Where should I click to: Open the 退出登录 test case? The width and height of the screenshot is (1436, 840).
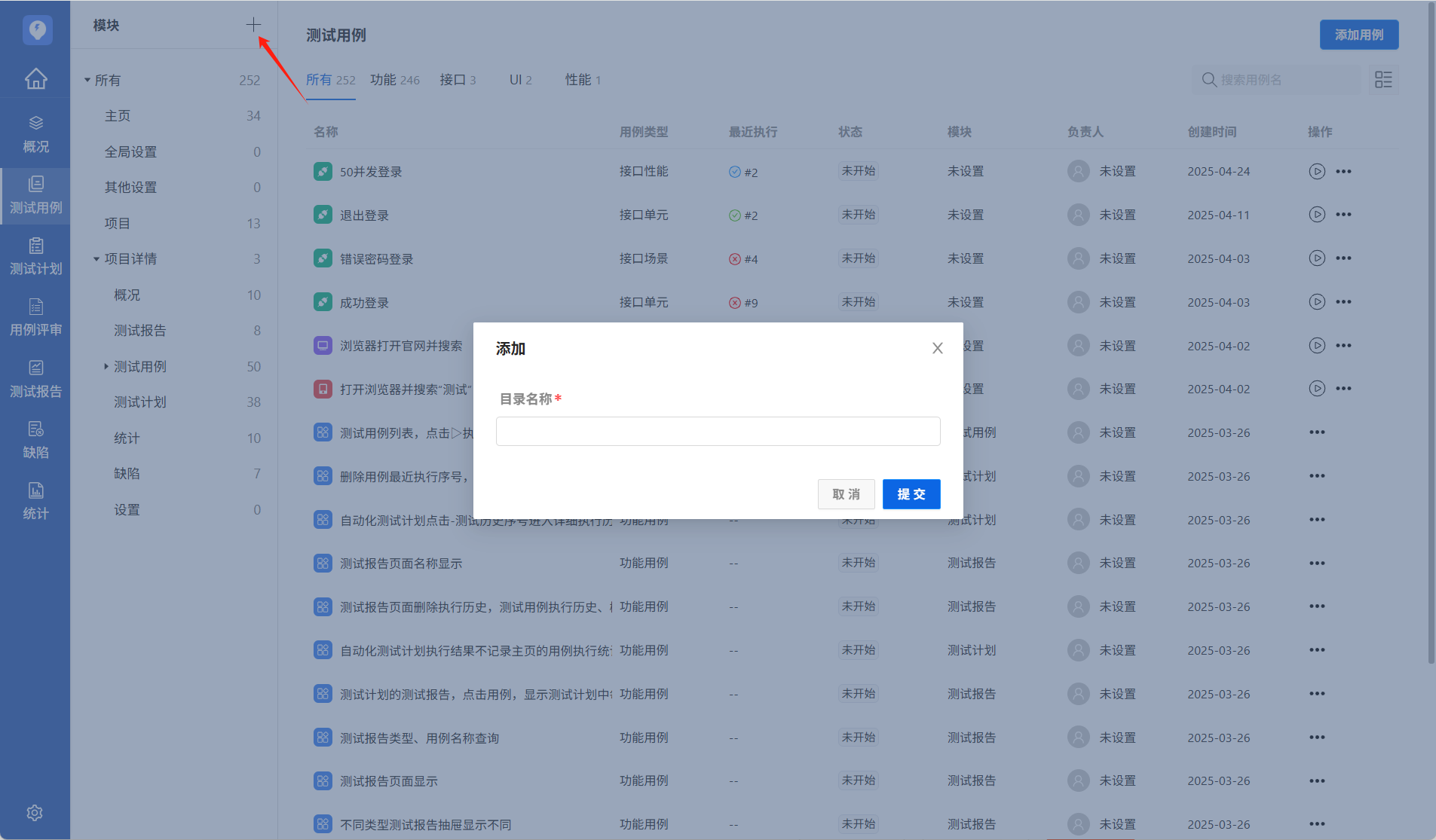point(364,215)
